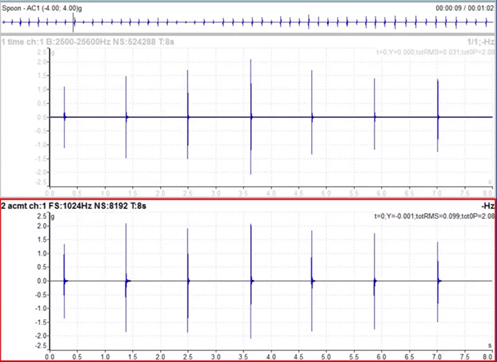Click the 8.0 x-axis tick of top graph
Viewport: 497px width, 362px height.
[x=488, y=193]
